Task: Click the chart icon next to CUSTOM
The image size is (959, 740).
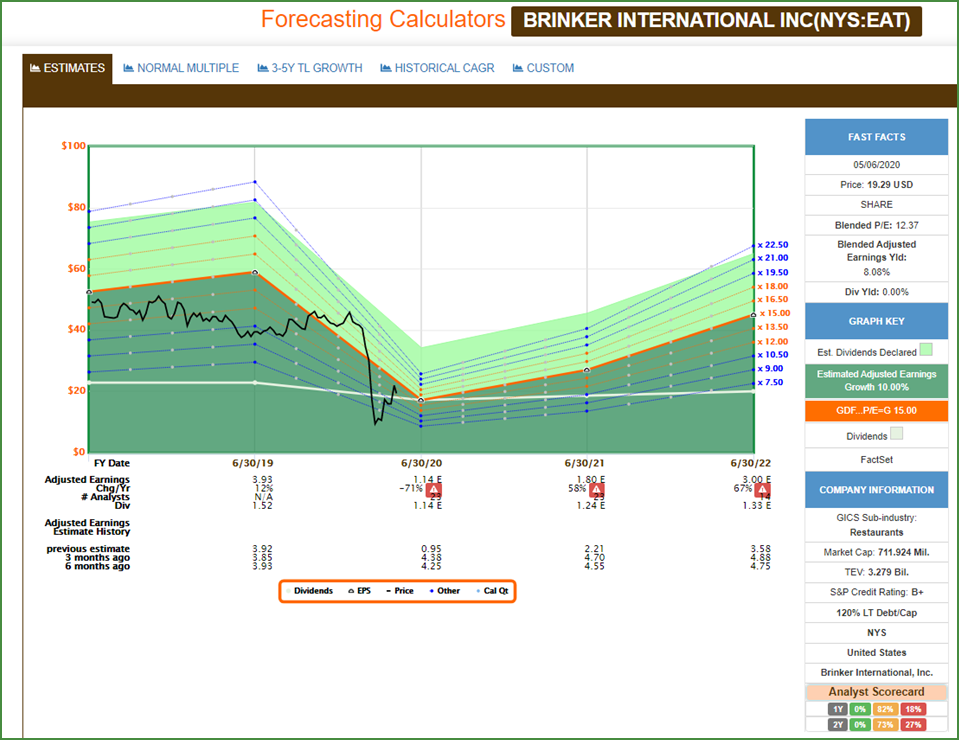Action: [518, 68]
